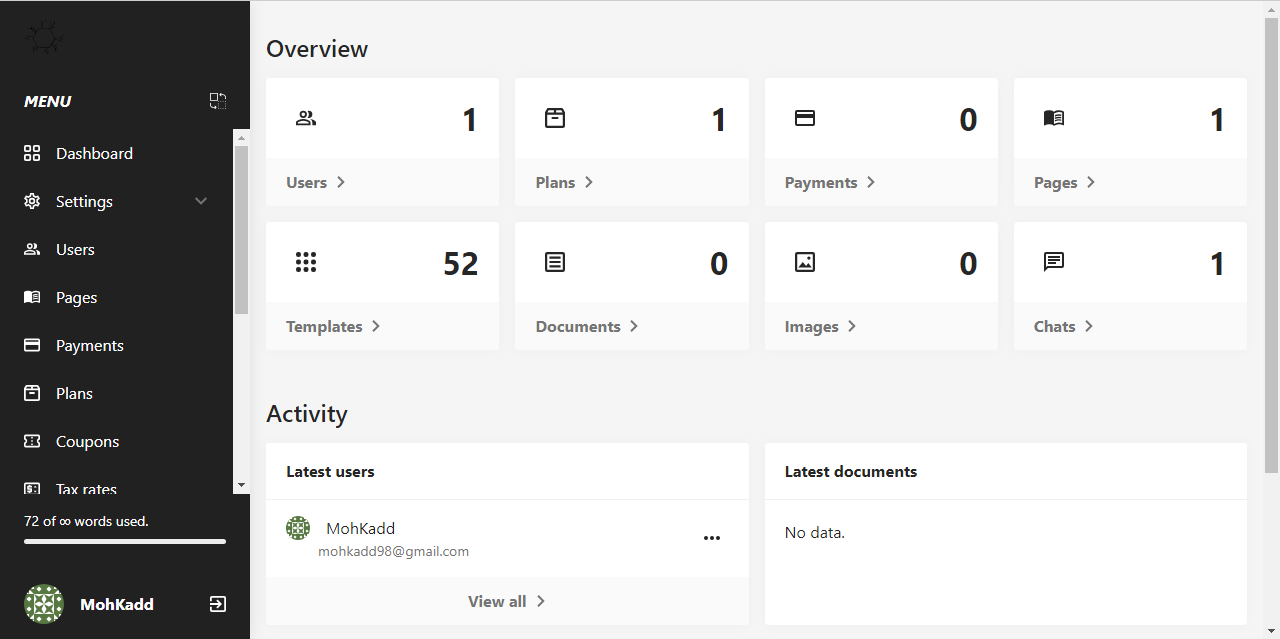Image resolution: width=1280 pixels, height=639 pixels.
Task: Click the Templates grid icon in Overview
Action: [x=306, y=263]
